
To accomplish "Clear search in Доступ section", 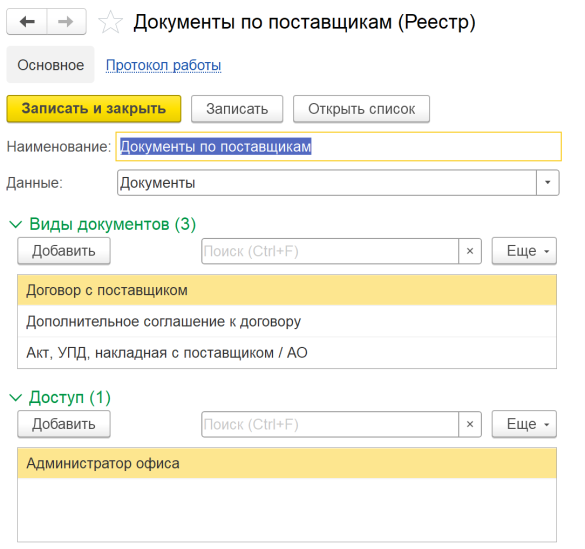I will (x=470, y=424).
